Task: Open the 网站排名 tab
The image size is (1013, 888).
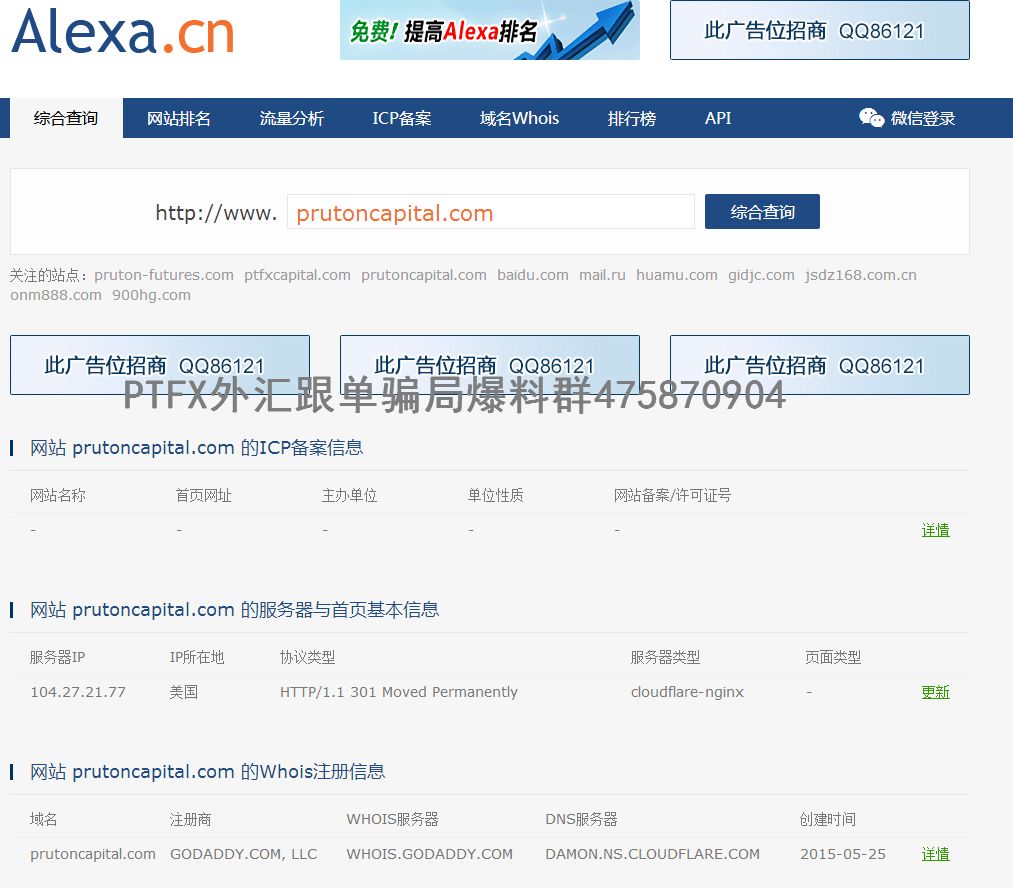Action: [178, 118]
